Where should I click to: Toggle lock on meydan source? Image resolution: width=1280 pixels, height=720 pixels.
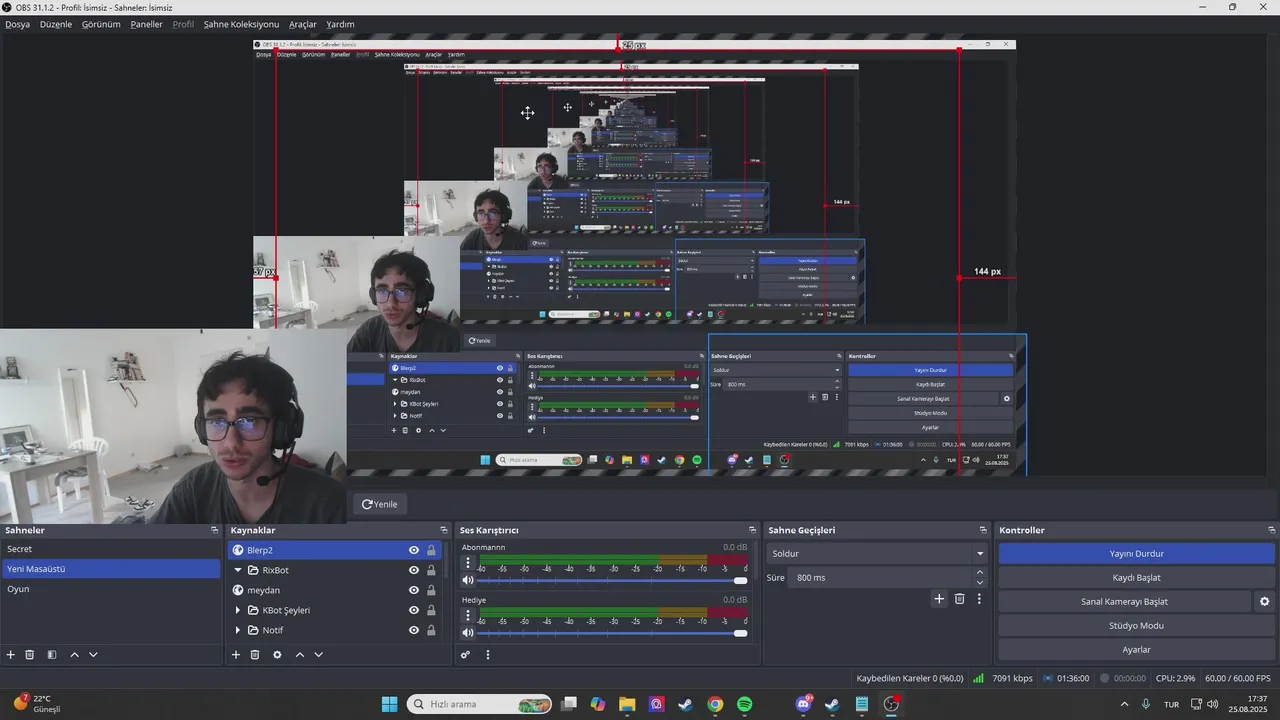click(431, 590)
